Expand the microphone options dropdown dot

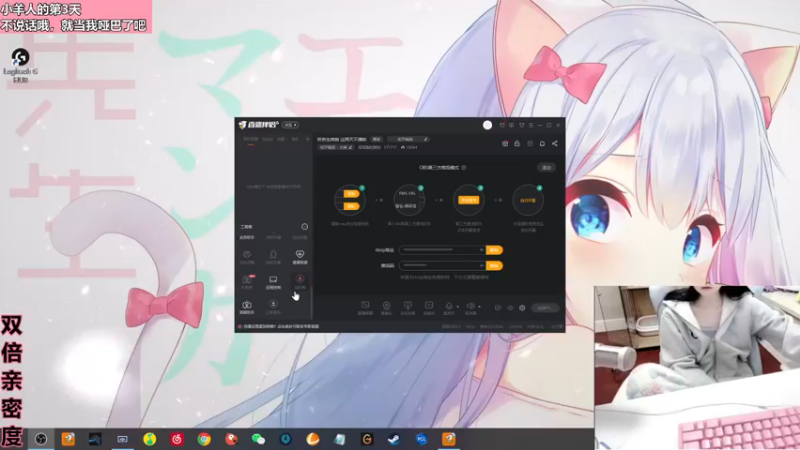tap(458, 307)
